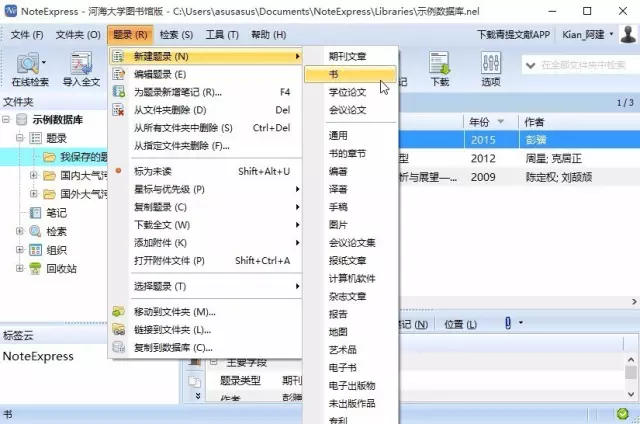This screenshot has width=640, height=424.
Task: Select 从所有文件夹中删除 (S) entry
Action: click(205, 128)
